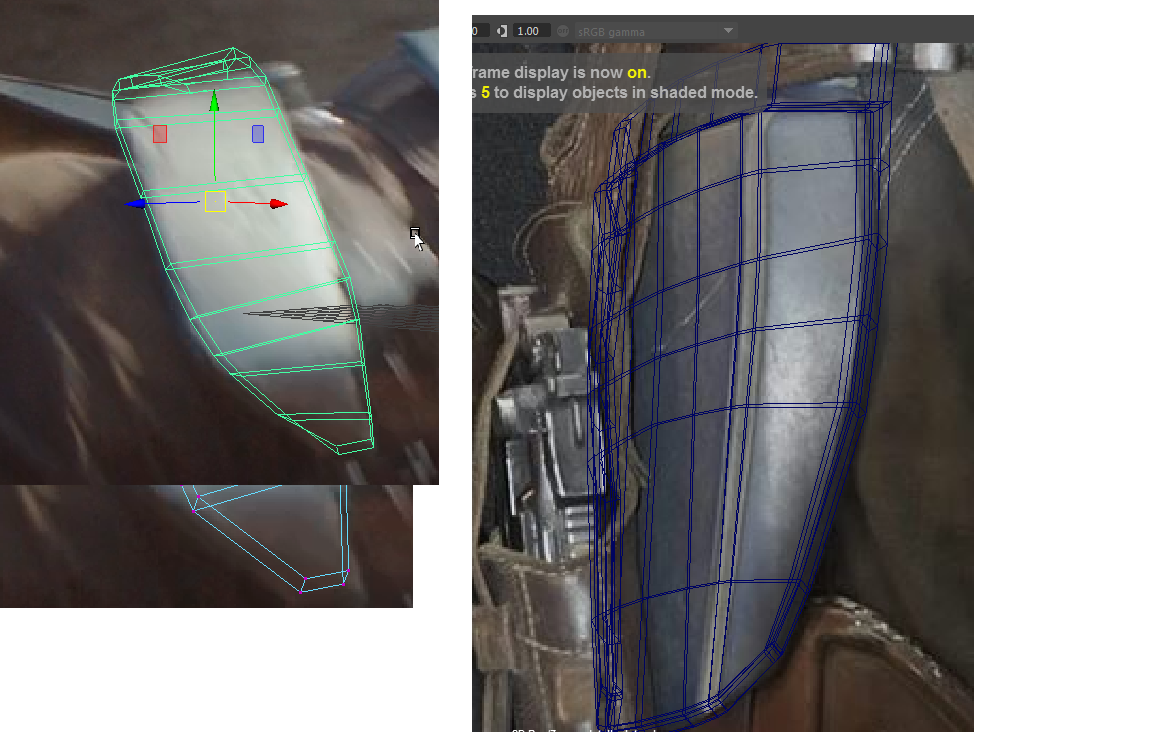Screen dimensions: 1152x732
Task: Open the sRGB gamma view transform dropdown
Action: click(655, 31)
